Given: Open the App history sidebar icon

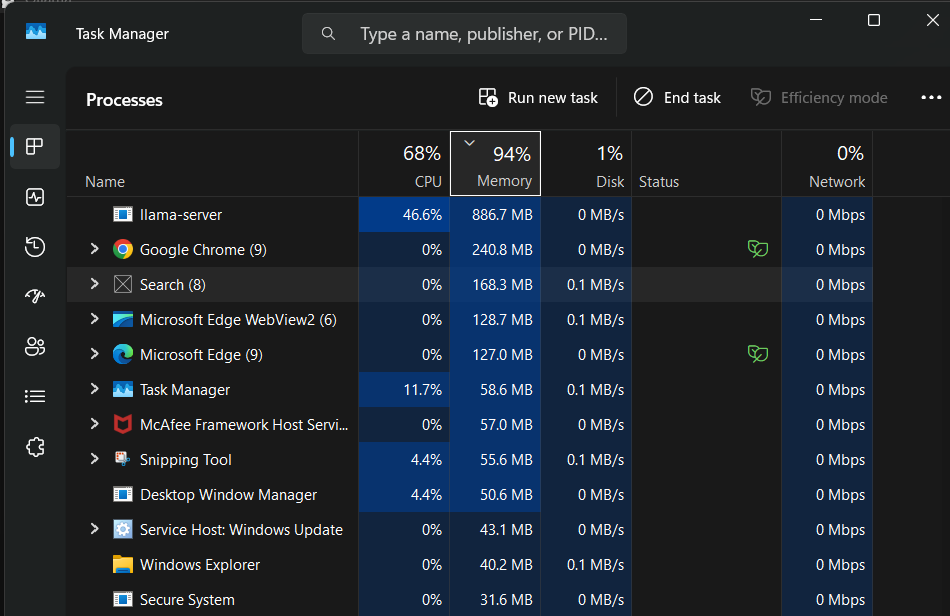Looking at the screenshot, I should [35, 247].
